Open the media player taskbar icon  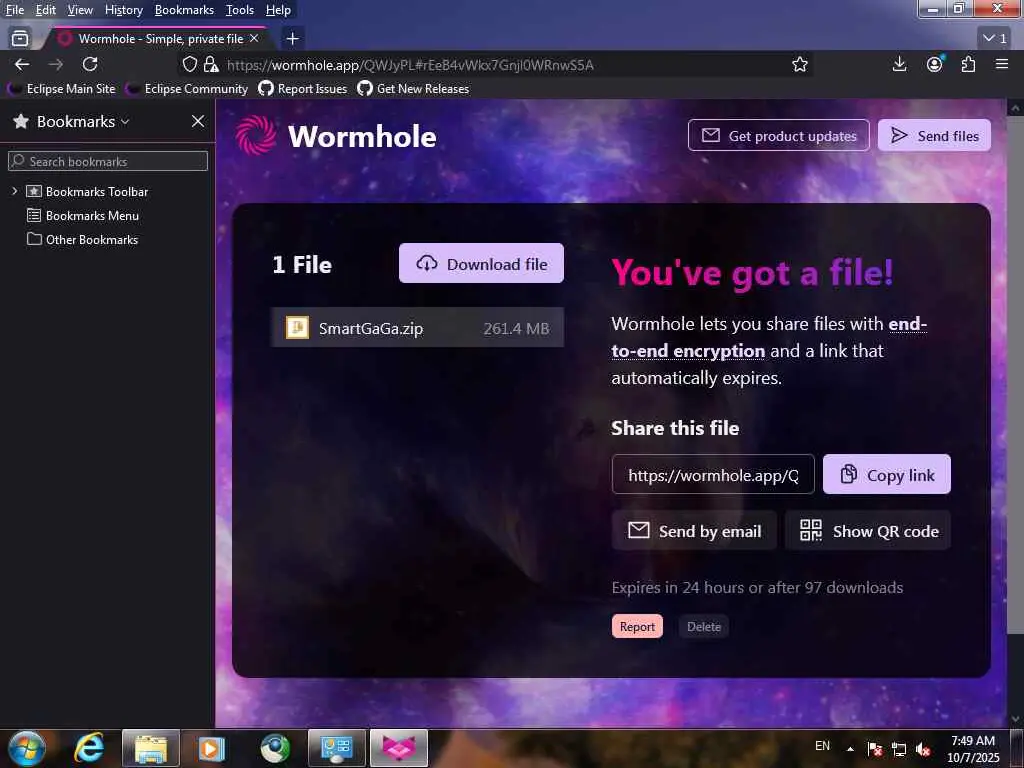(x=211, y=748)
